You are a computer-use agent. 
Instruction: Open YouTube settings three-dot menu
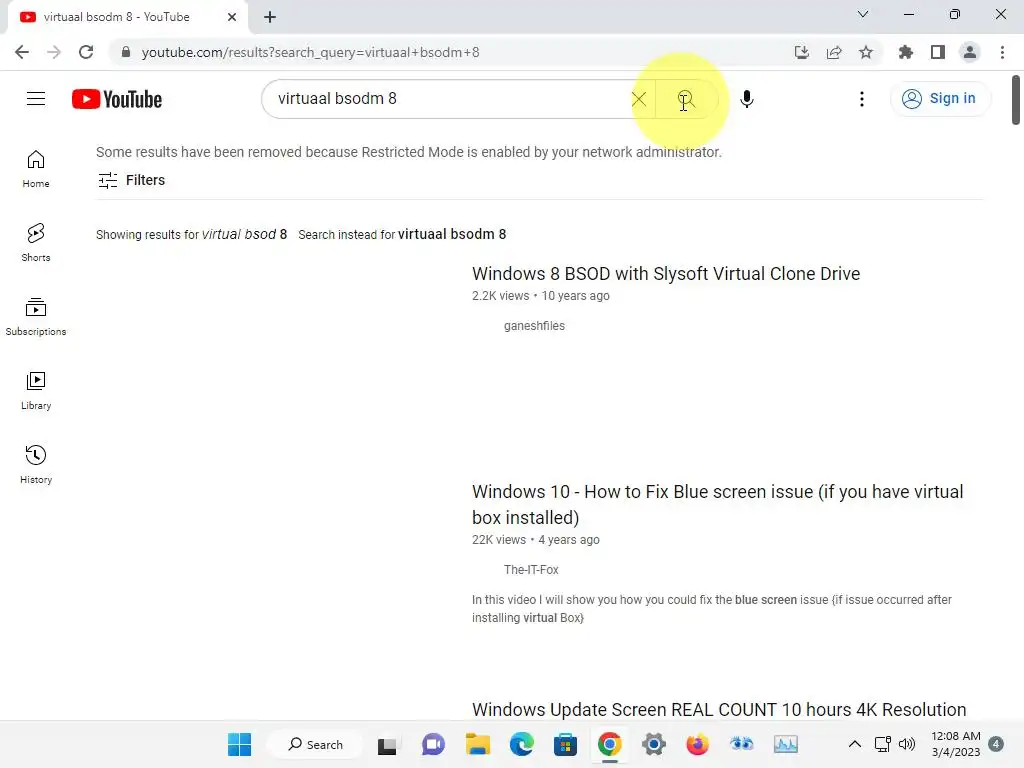[x=861, y=99]
